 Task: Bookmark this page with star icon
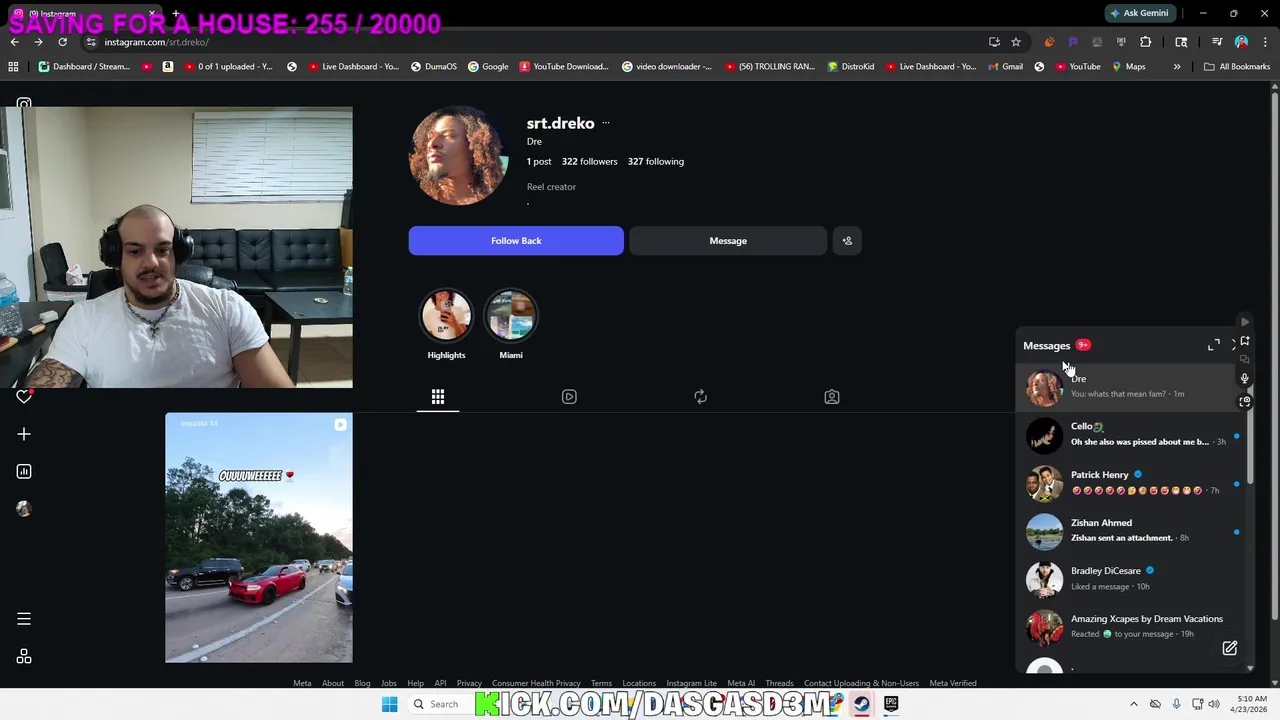pos(1016,42)
